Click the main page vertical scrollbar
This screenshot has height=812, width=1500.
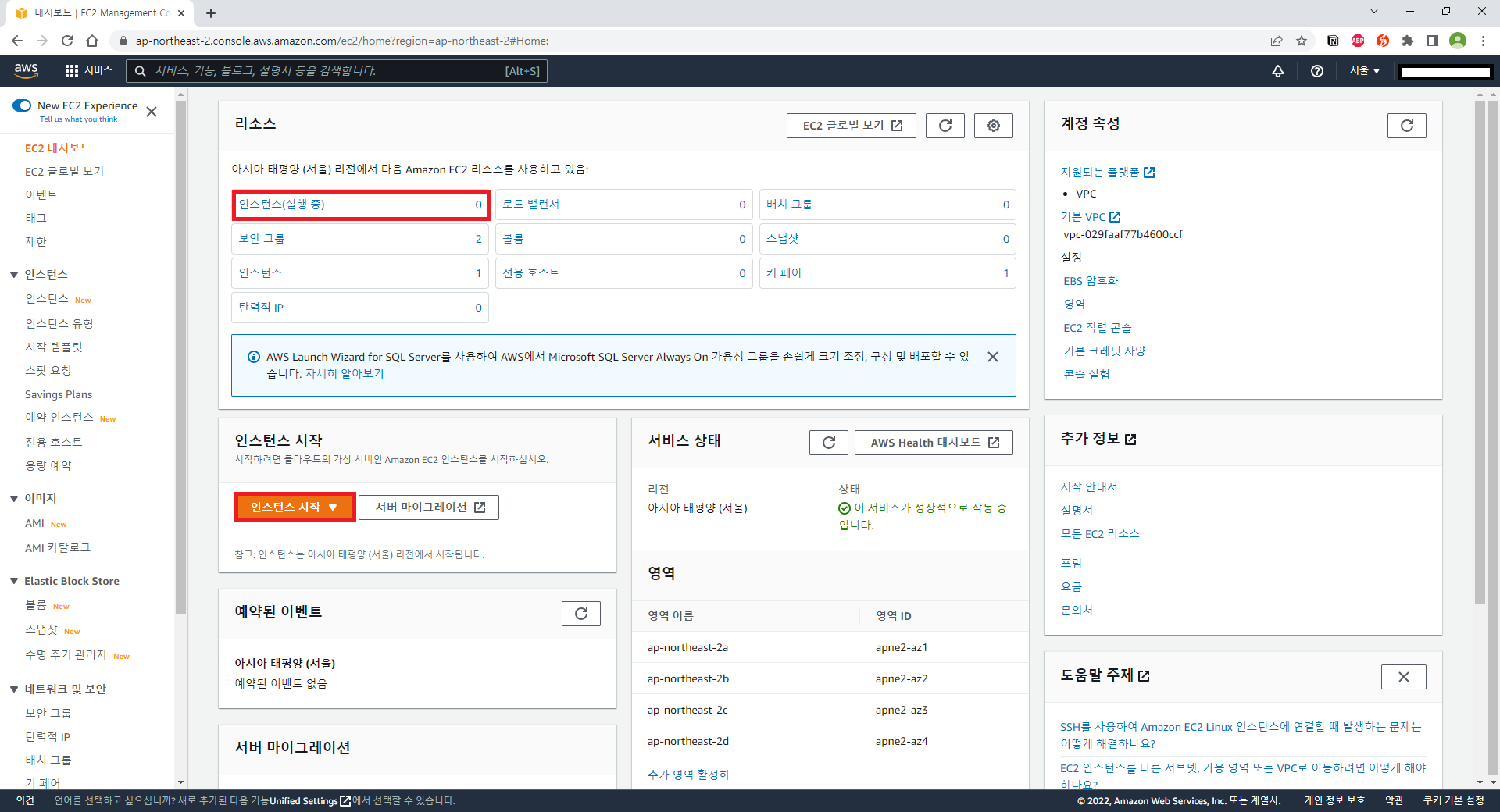point(1480,351)
